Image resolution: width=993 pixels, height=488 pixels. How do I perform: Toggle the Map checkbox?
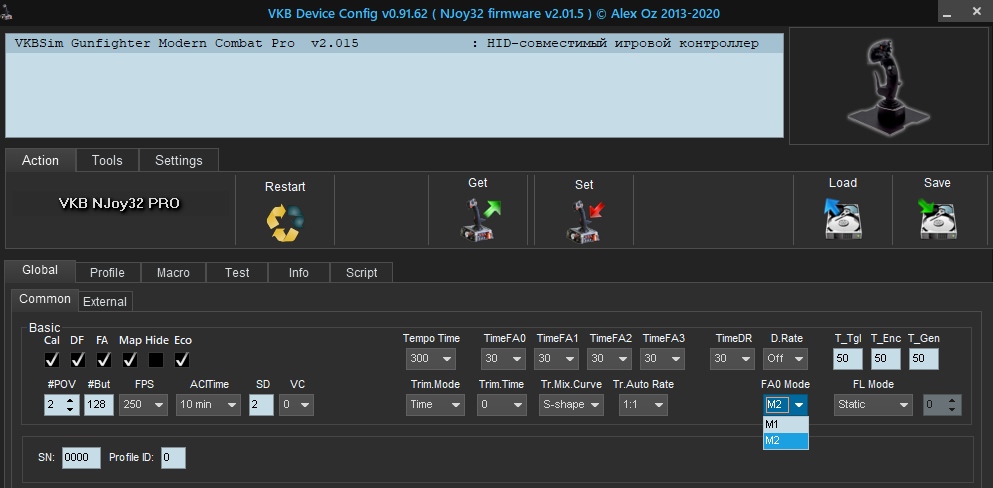130,360
